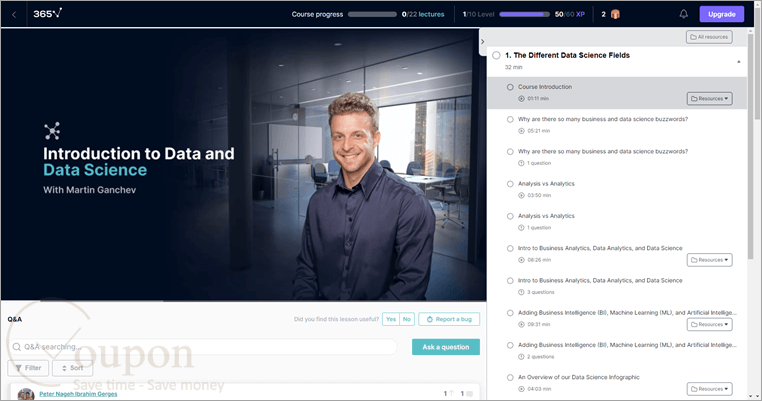Click the question icon beside first 1 question
The height and width of the screenshot is (401, 762).
(x=521, y=163)
